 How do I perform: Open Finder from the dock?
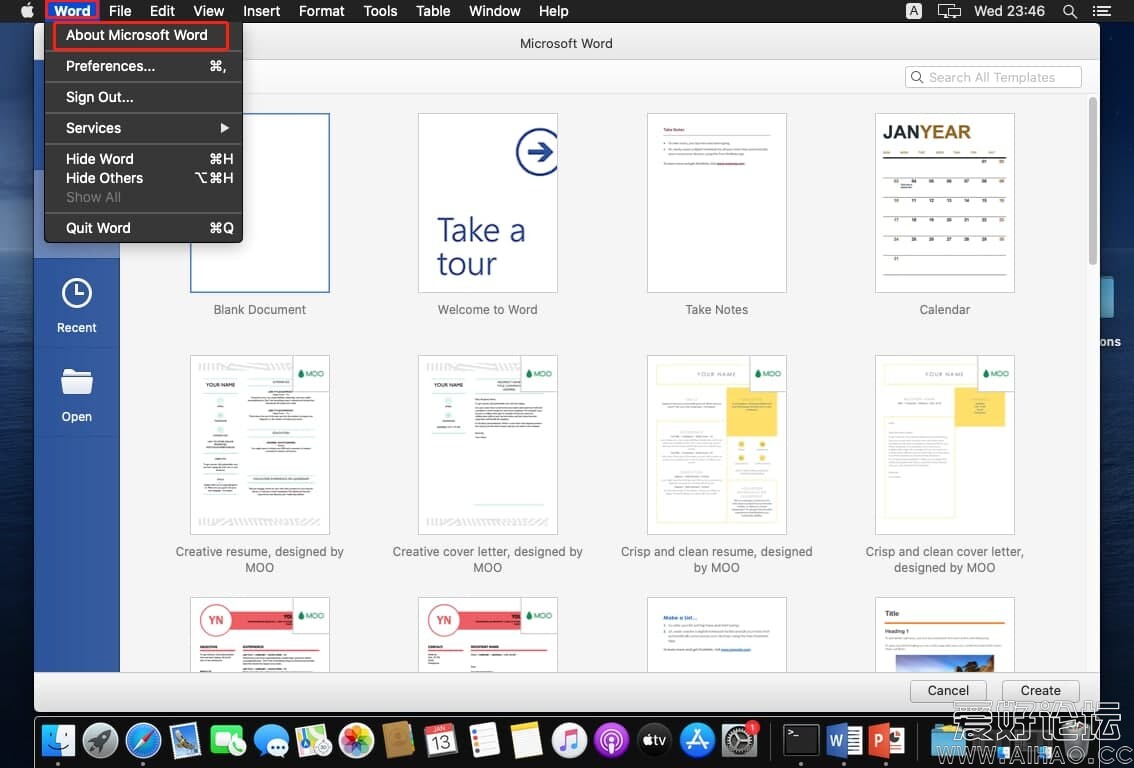point(58,740)
